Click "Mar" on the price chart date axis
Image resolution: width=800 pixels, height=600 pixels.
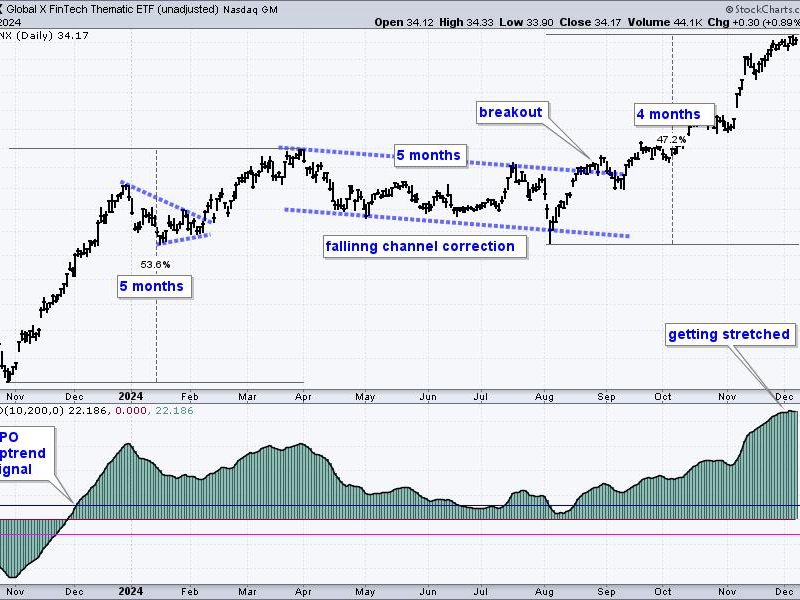coord(247,396)
